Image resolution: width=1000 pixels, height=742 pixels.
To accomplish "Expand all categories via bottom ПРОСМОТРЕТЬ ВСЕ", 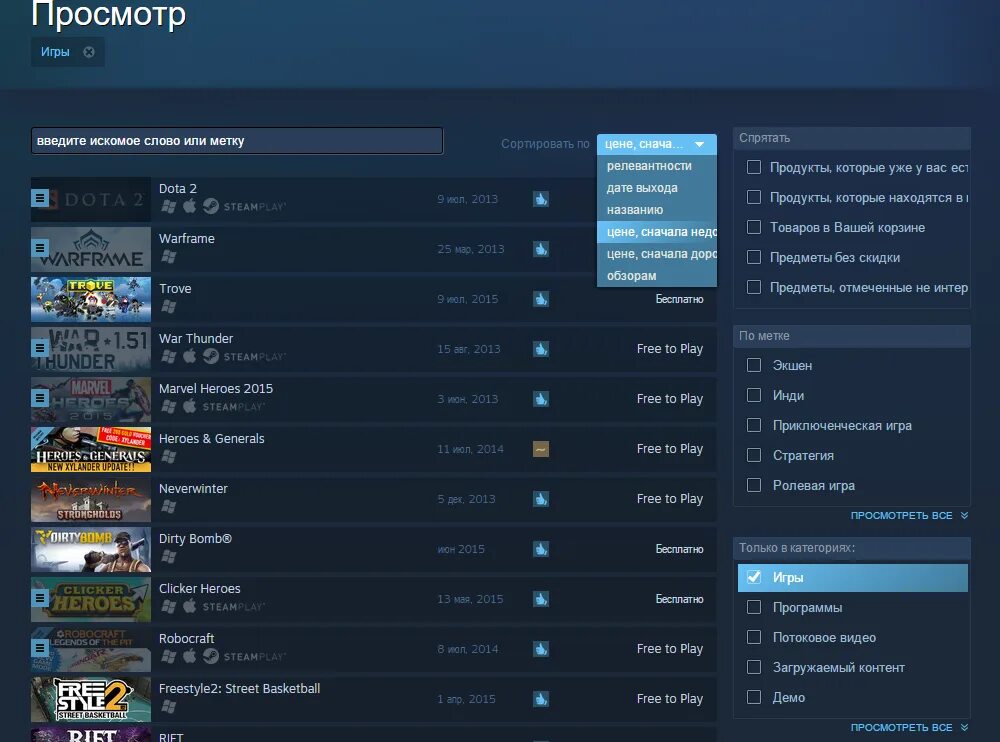I will [x=909, y=727].
